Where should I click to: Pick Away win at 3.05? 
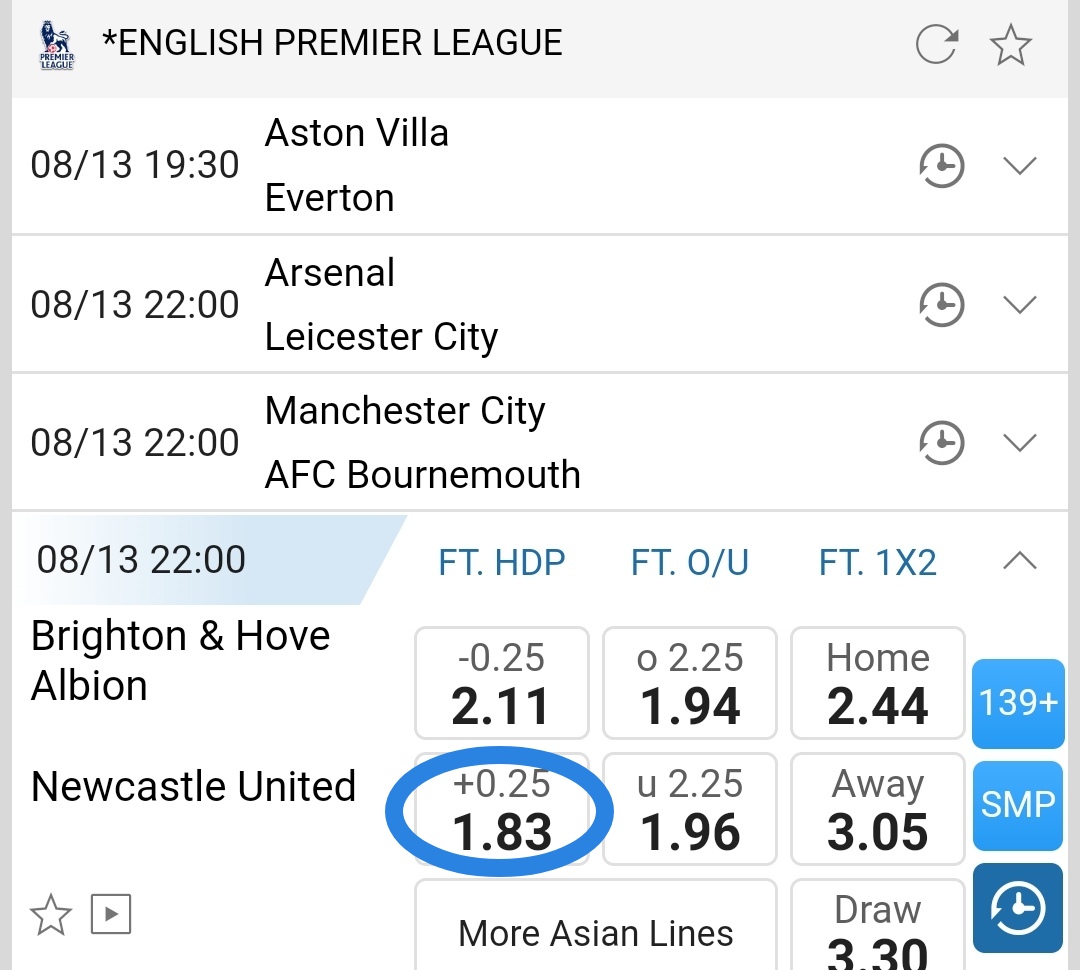click(878, 810)
